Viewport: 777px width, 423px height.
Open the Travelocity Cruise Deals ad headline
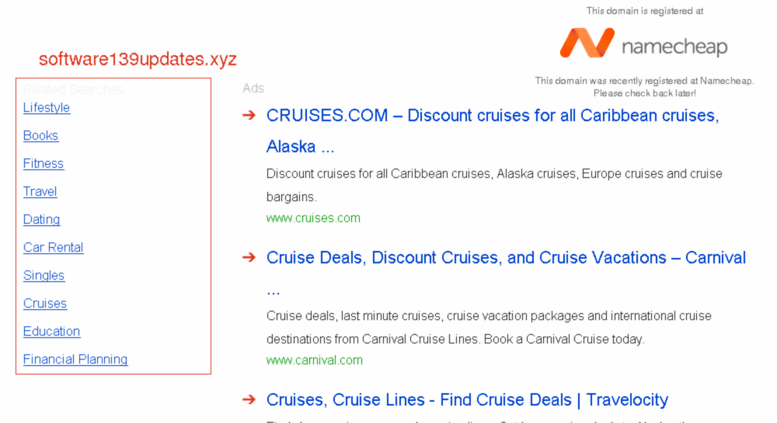[467, 400]
